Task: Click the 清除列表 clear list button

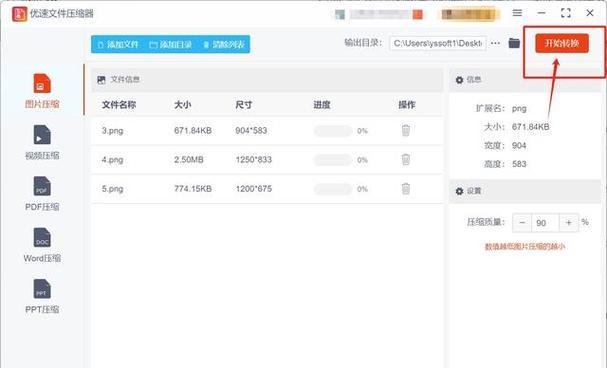Action: click(x=224, y=45)
